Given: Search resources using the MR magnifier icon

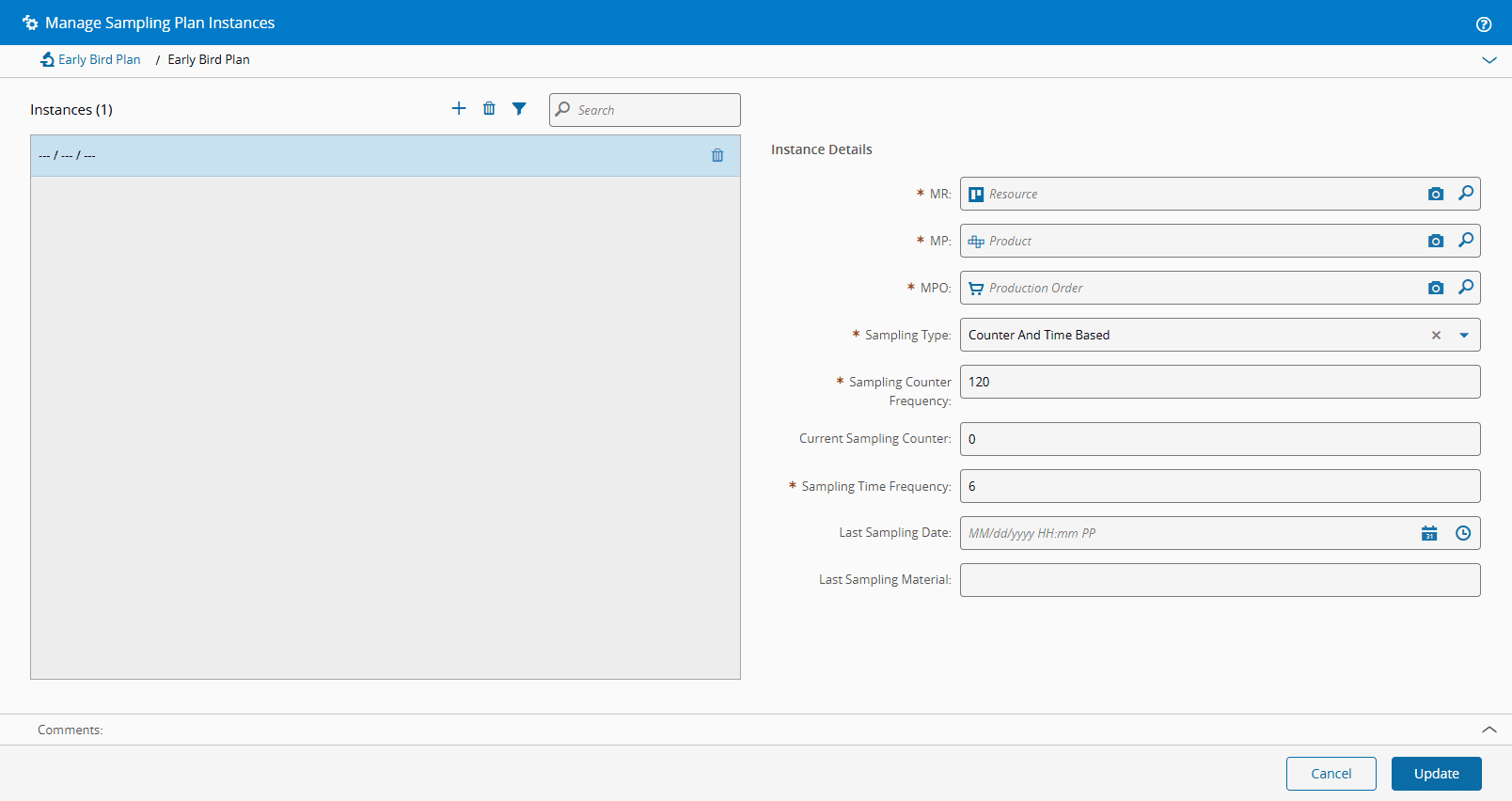Looking at the screenshot, I should (1465, 194).
